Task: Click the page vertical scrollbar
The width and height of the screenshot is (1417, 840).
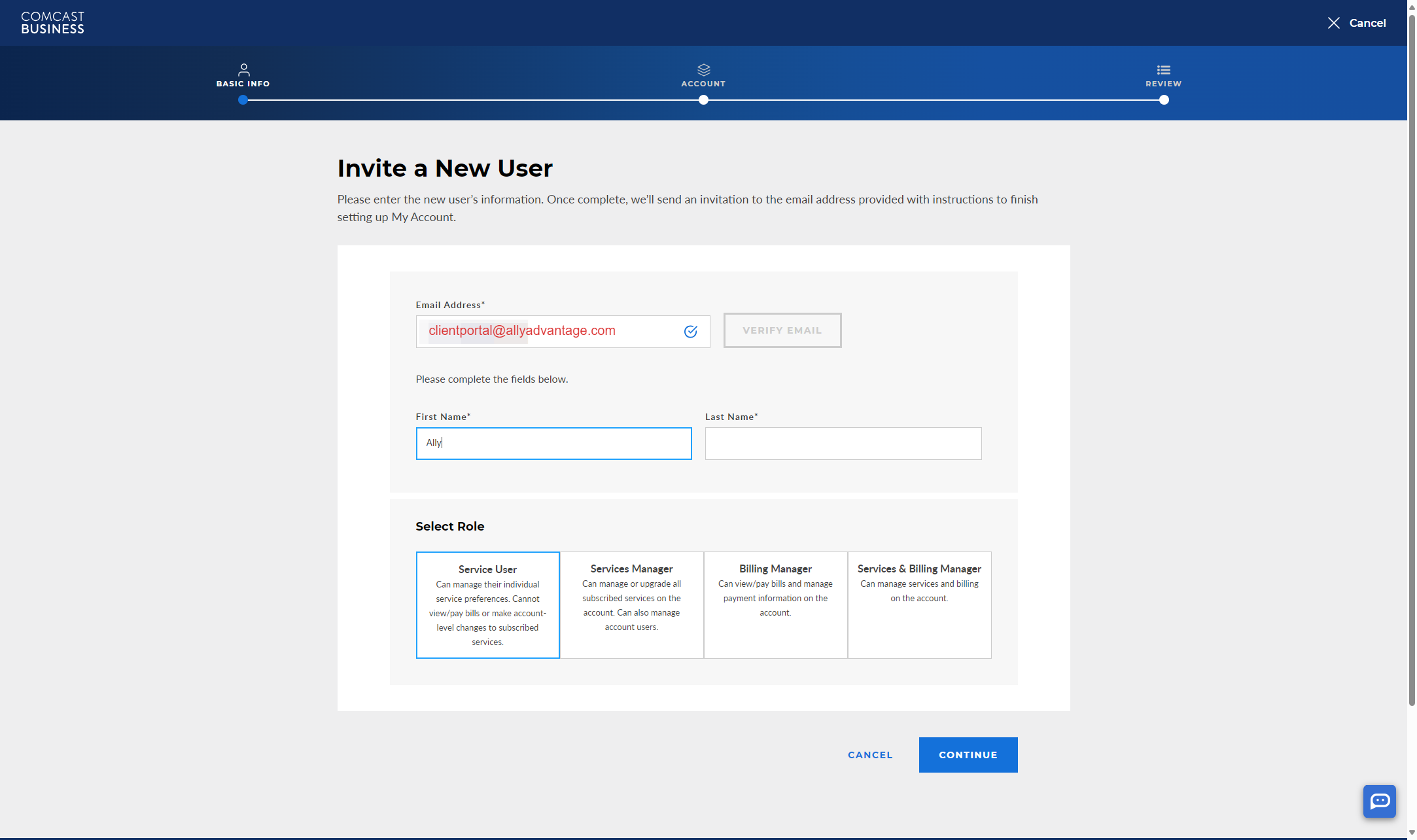Action: (x=1412, y=360)
